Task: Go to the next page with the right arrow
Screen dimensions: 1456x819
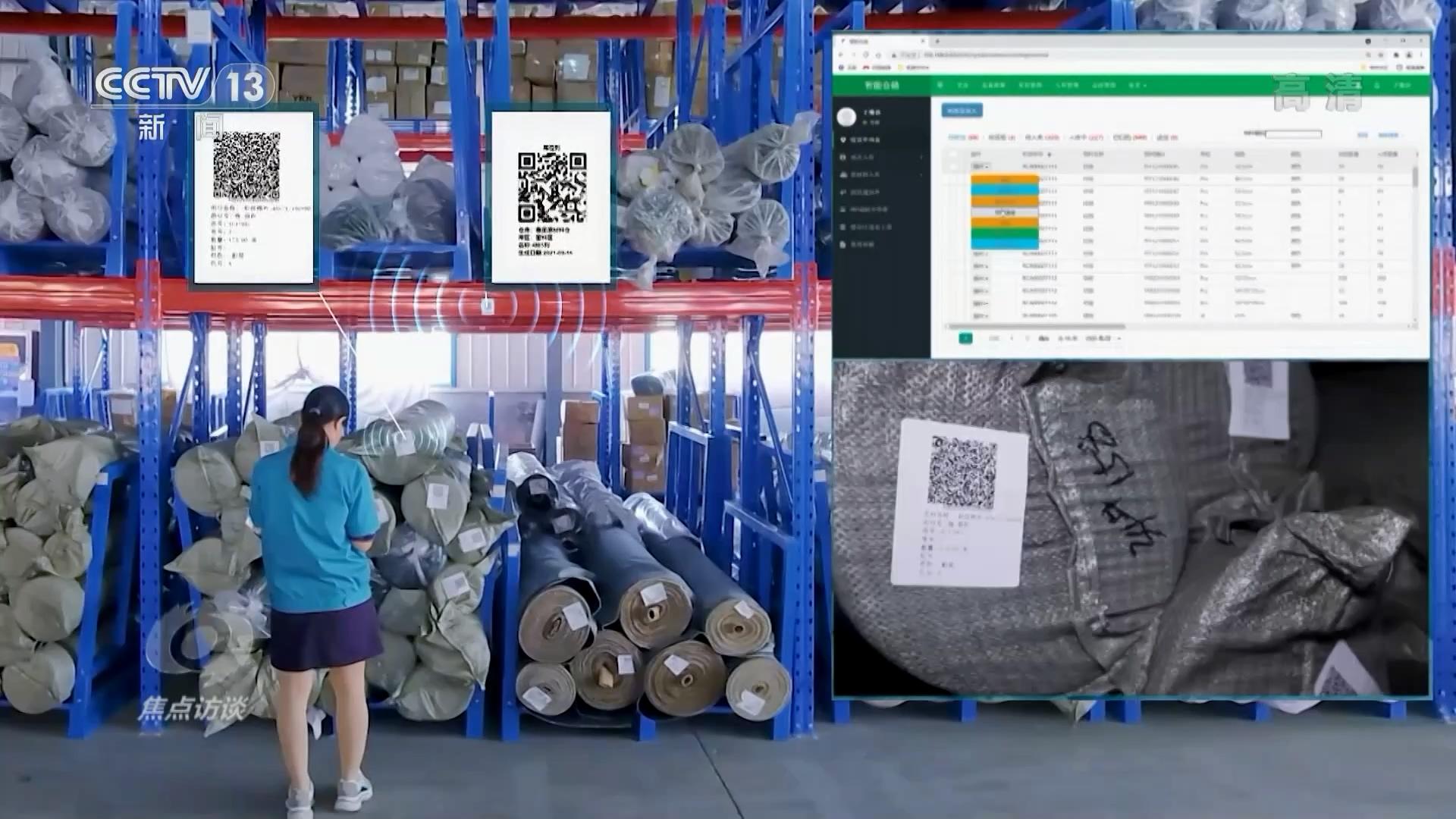Action: [1028, 337]
